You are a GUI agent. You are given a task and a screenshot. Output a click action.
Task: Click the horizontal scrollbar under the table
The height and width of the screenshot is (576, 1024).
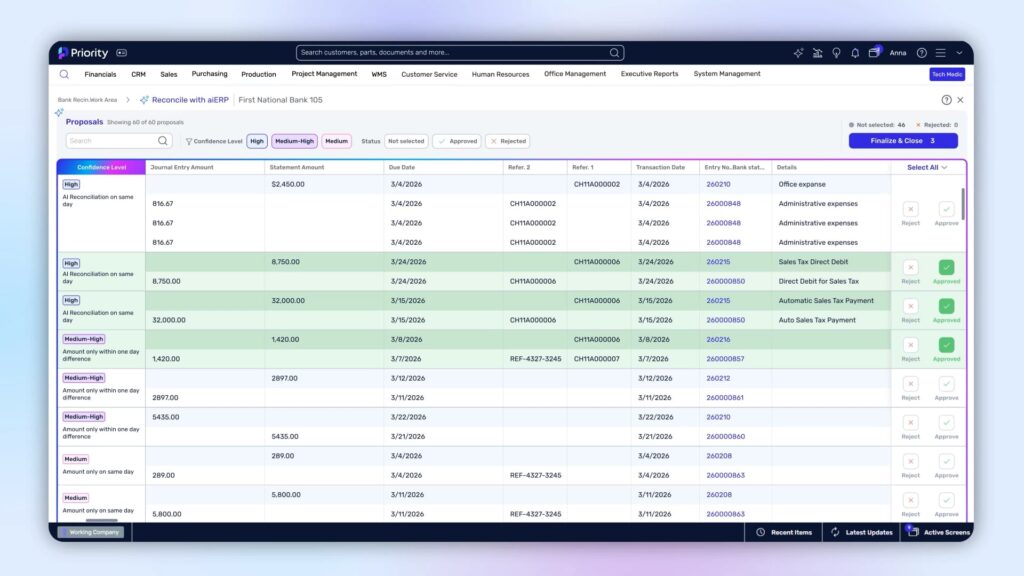point(102,520)
